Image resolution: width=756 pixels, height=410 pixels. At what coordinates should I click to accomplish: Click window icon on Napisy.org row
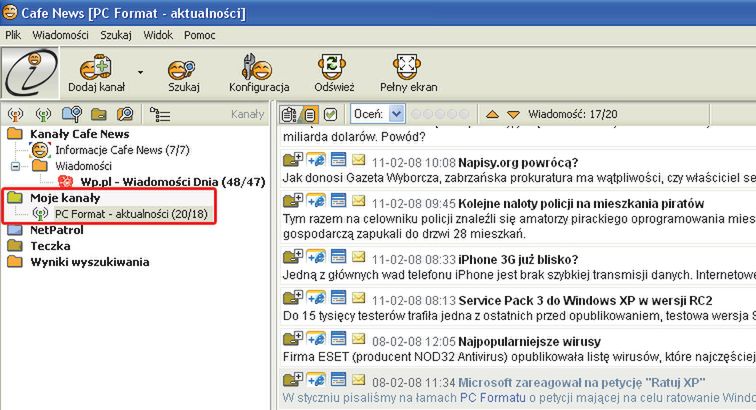tap(338, 159)
